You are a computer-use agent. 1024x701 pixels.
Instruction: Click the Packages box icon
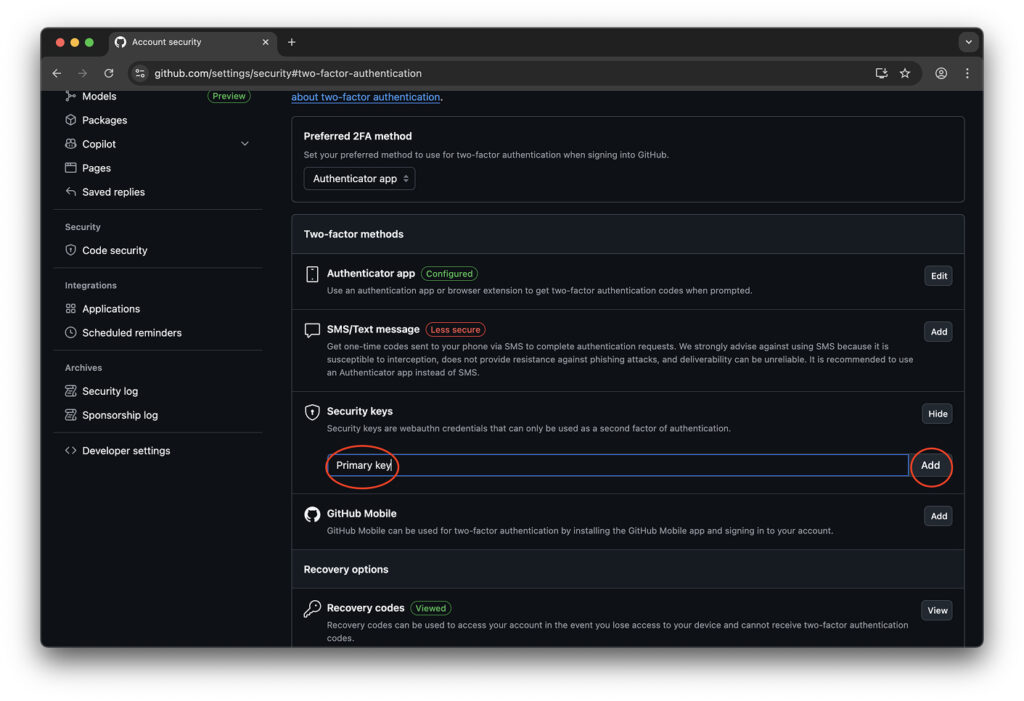coord(71,120)
